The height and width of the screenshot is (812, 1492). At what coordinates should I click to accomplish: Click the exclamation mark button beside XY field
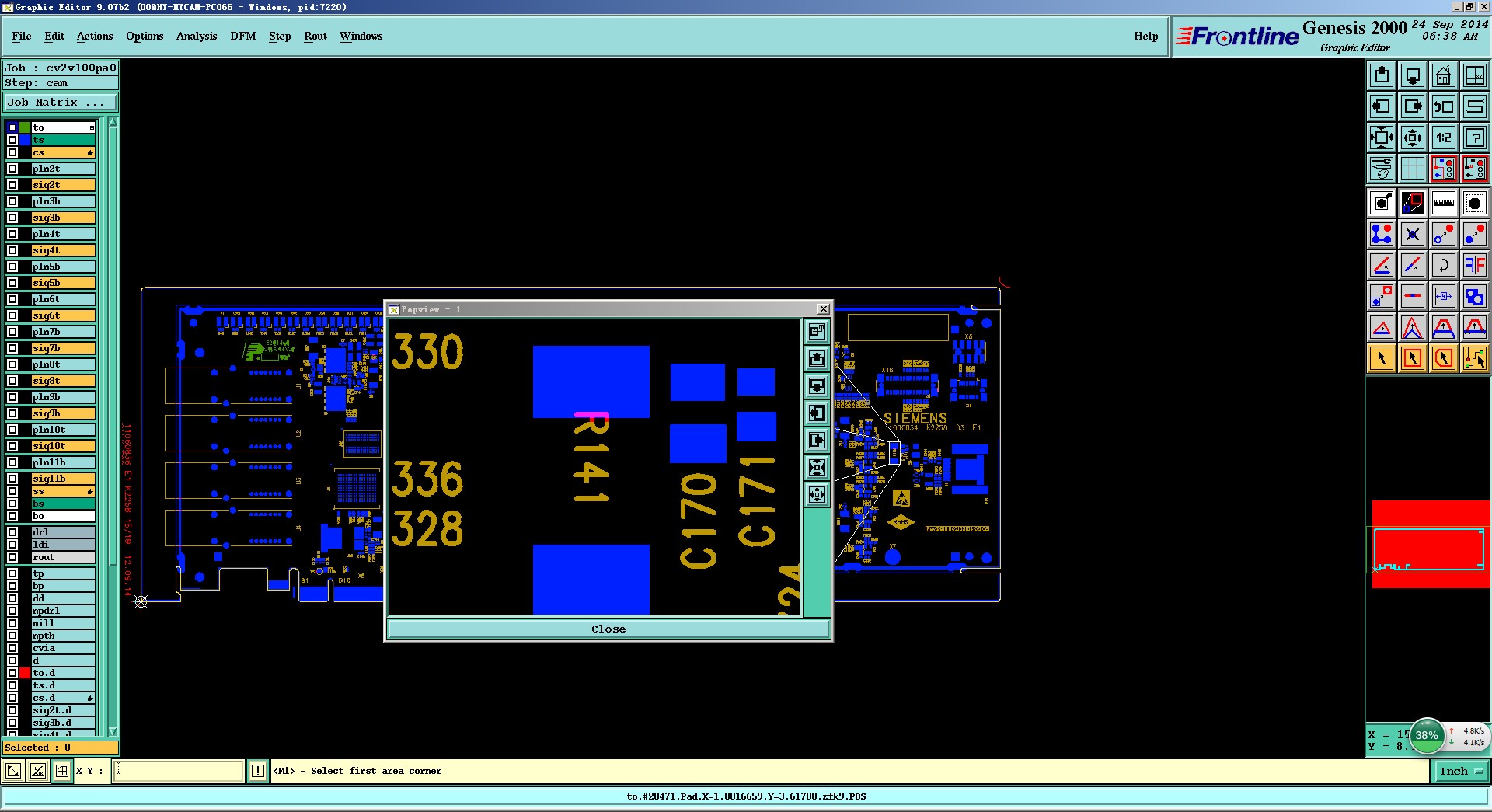coord(258,771)
